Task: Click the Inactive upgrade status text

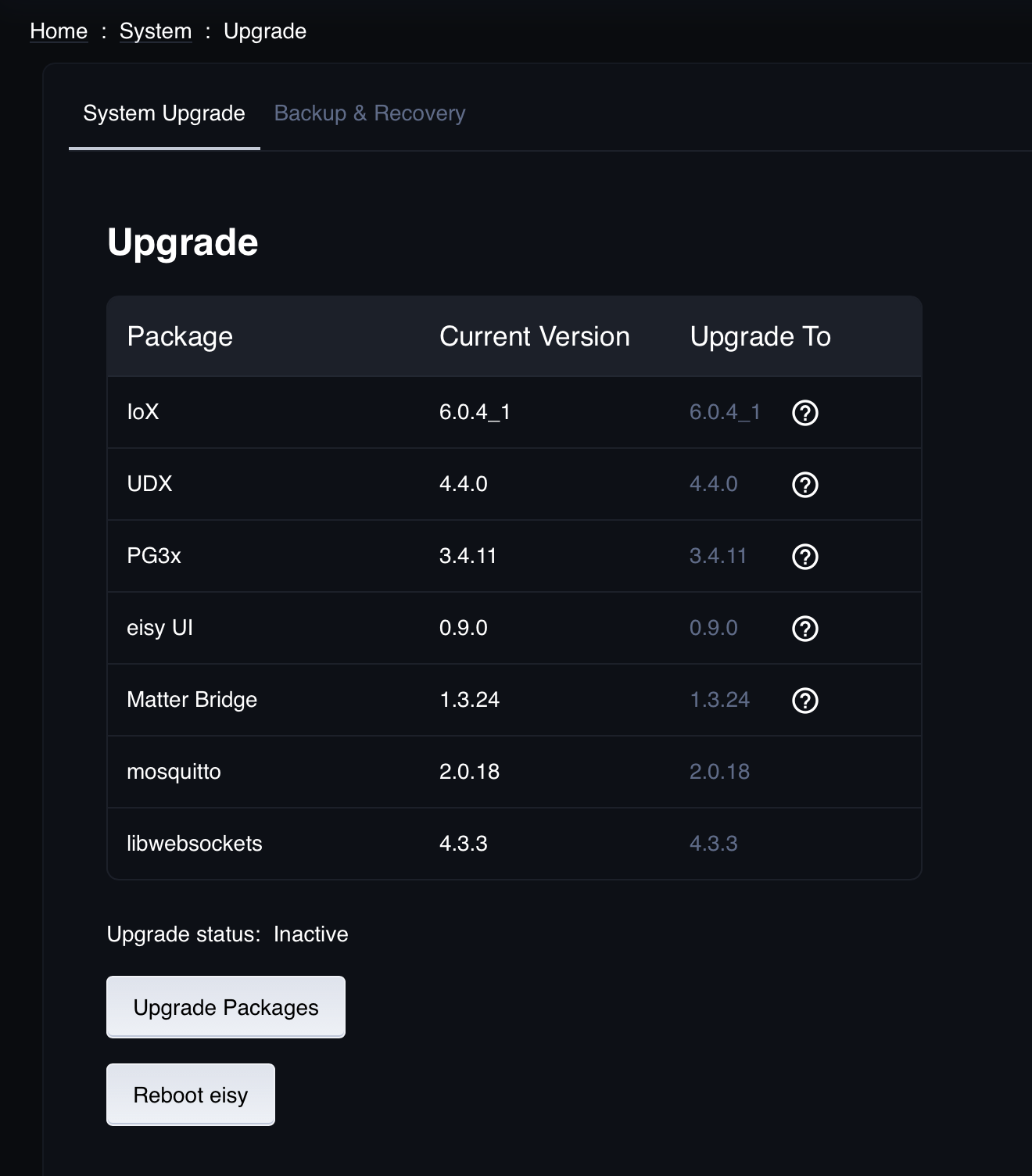Action: (x=310, y=934)
